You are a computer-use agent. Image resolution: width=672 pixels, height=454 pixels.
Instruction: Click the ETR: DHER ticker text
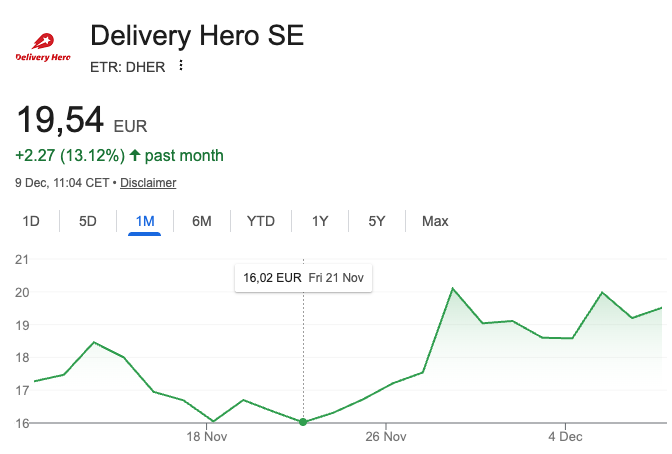point(128,67)
